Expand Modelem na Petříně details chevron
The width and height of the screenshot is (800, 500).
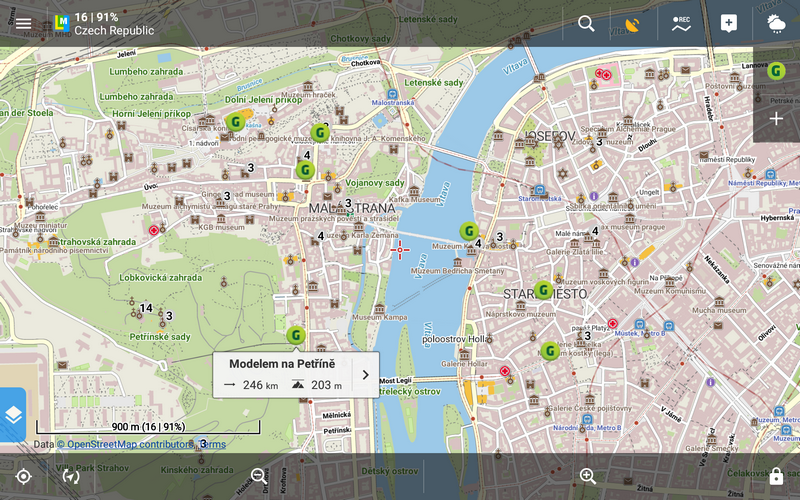click(365, 375)
